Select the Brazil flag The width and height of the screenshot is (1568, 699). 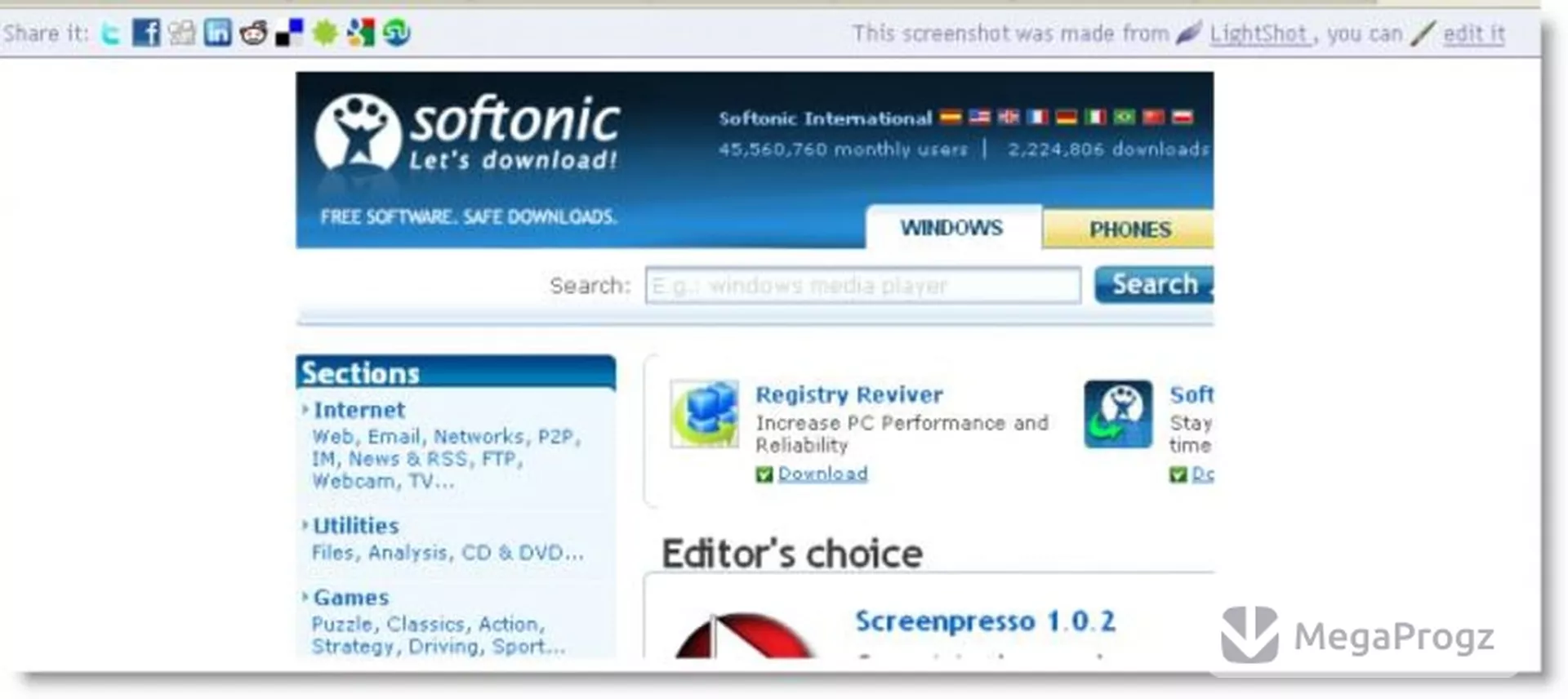pyautogui.click(x=1125, y=118)
